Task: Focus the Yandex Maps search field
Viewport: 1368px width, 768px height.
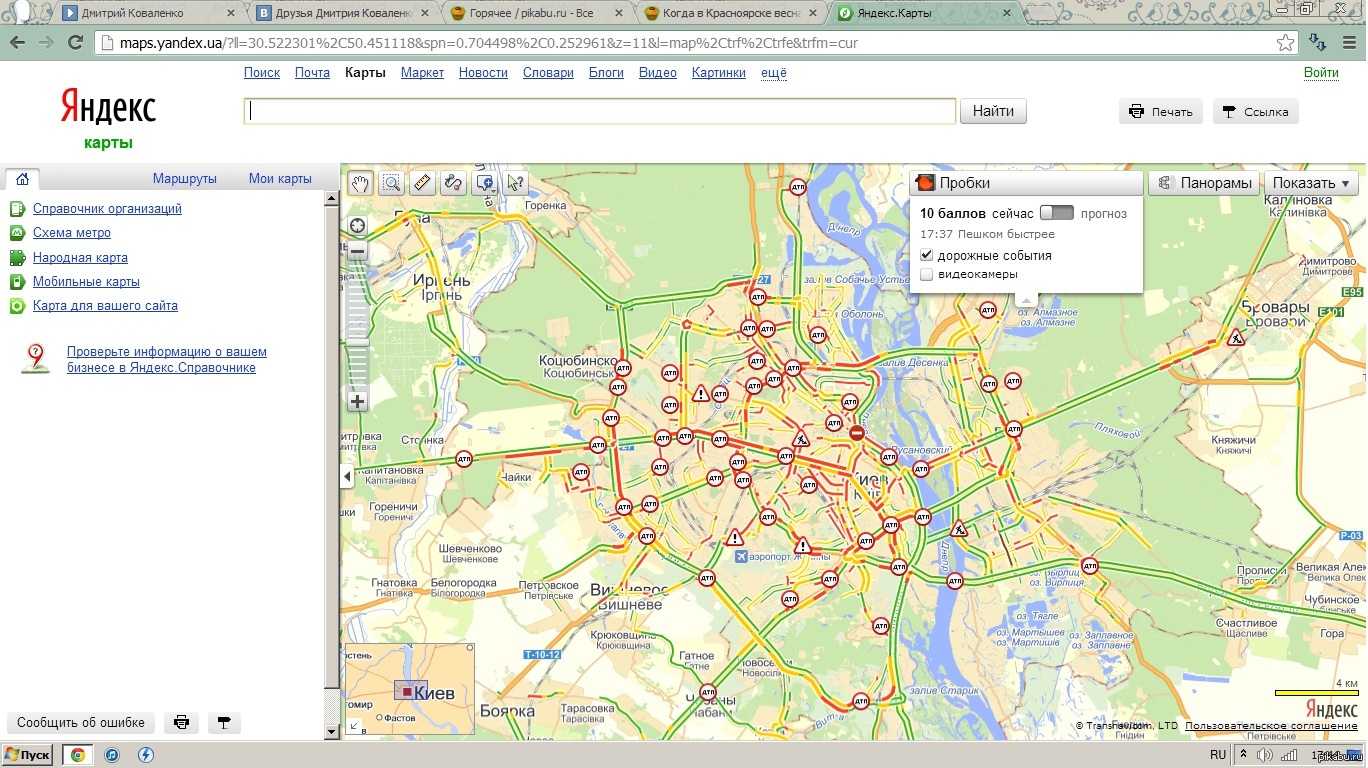Action: (x=600, y=111)
